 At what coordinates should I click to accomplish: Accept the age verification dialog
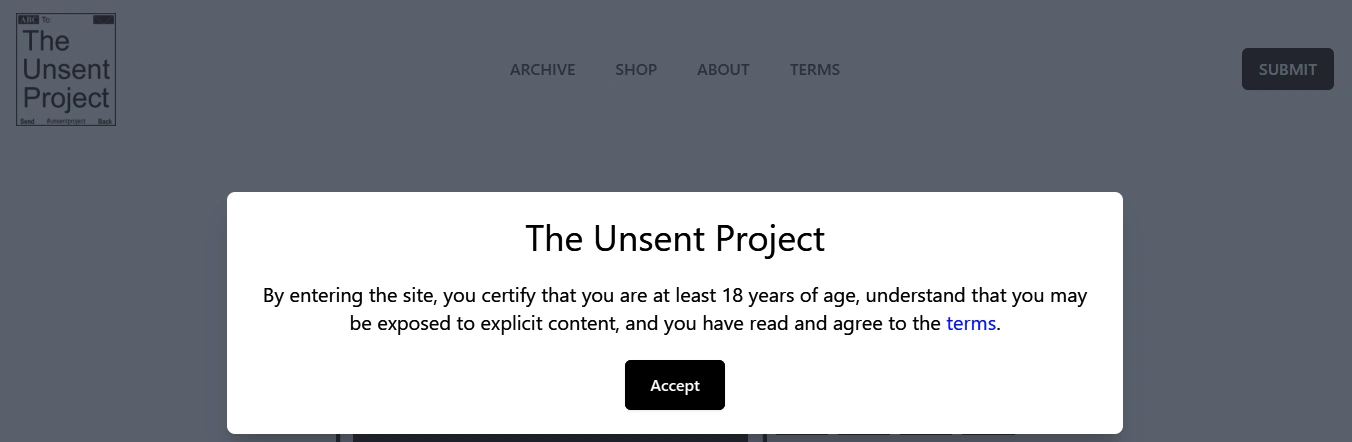click(x=675, y=385)
